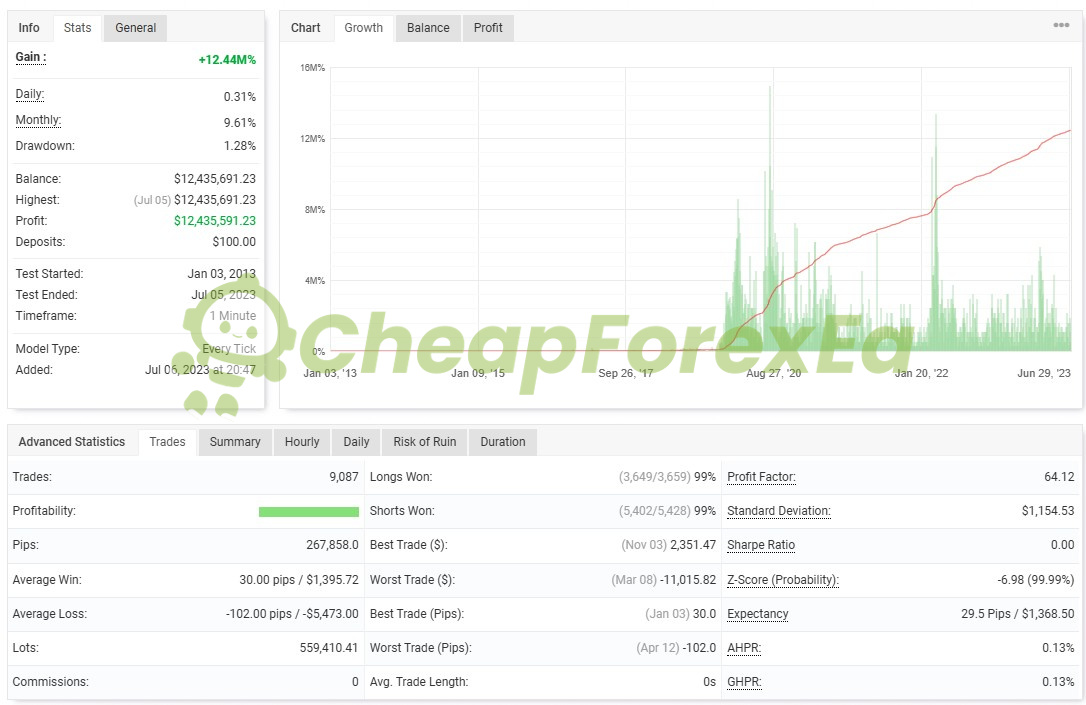Click the +12.44M% gain value
Image resolution: width=1086 pixels, height=705 pixels.
(227, 60)
